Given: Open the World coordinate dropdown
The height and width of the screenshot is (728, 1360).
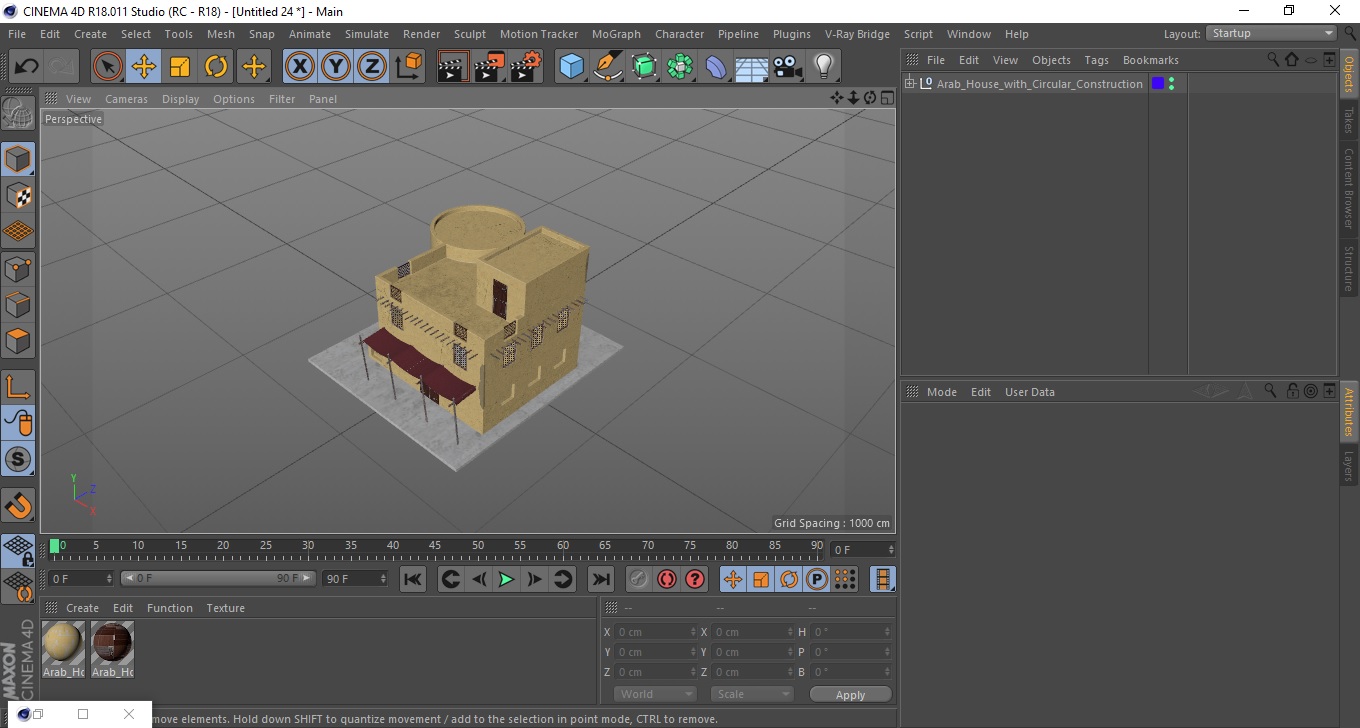Looking at the screenshot, I should point(655,694).
